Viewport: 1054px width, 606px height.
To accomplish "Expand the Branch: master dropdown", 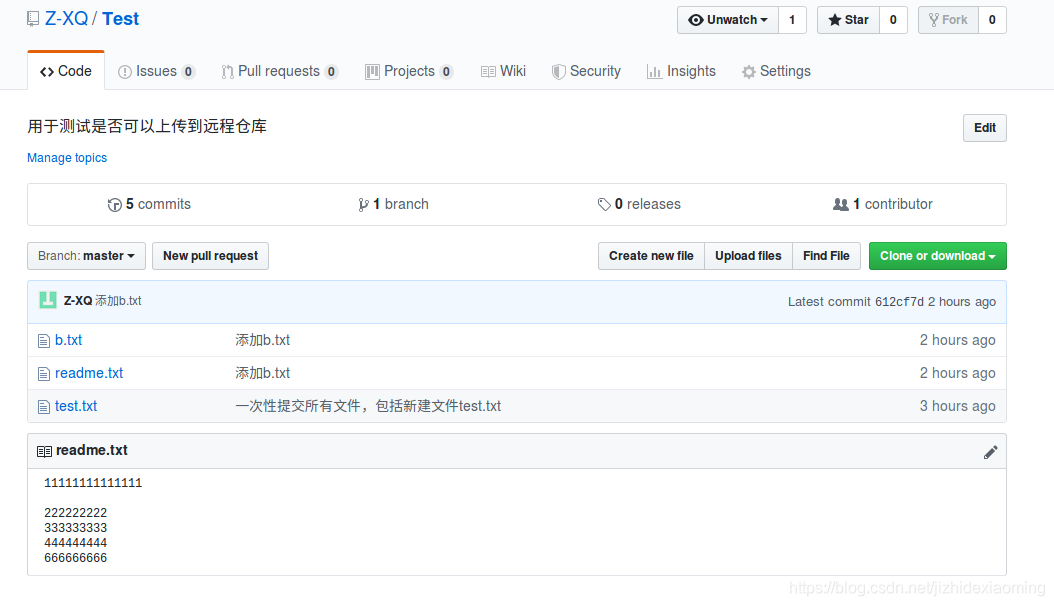I will click(x=86, y=256).
